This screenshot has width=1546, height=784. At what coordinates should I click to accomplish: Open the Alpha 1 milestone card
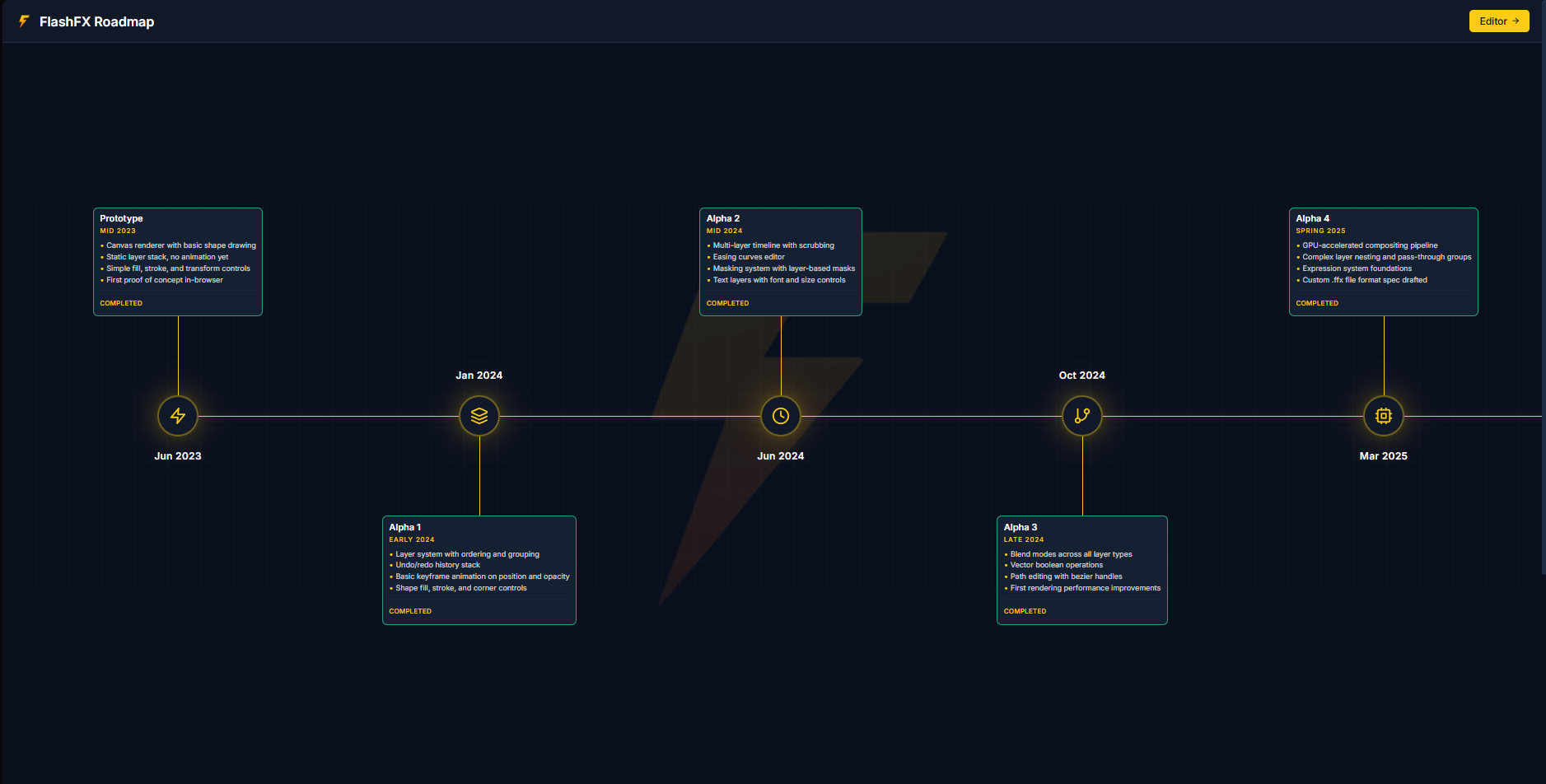pyautogui.click(x=479, y=570)
